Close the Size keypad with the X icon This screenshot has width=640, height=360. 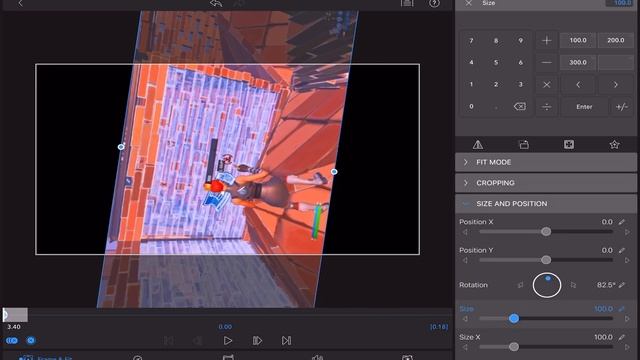469,3
